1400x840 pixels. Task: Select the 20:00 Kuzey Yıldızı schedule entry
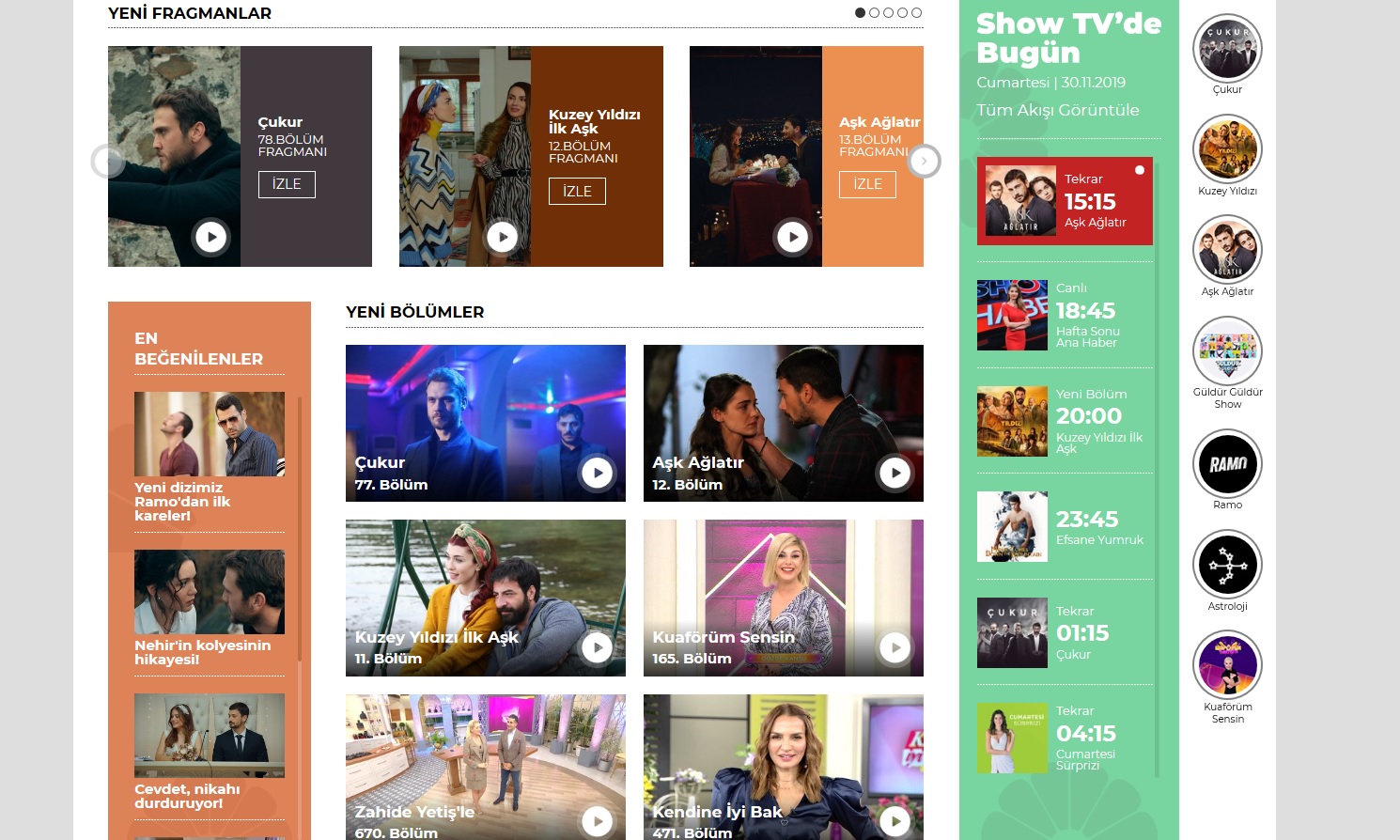point(1064,422)
